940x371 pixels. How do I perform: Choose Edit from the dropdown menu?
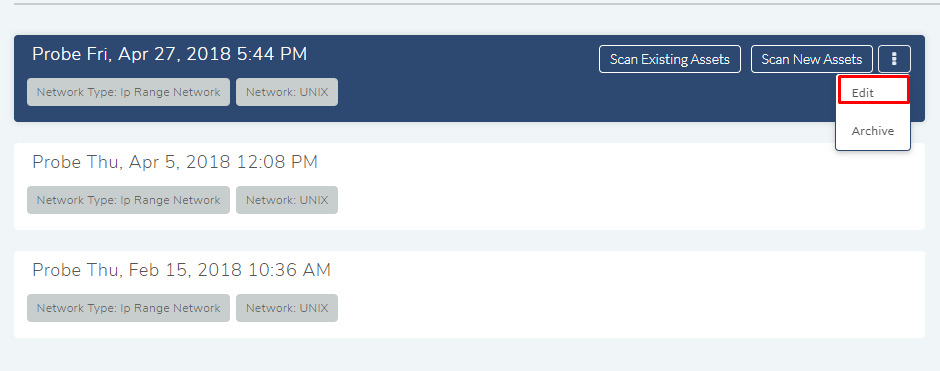873,90
